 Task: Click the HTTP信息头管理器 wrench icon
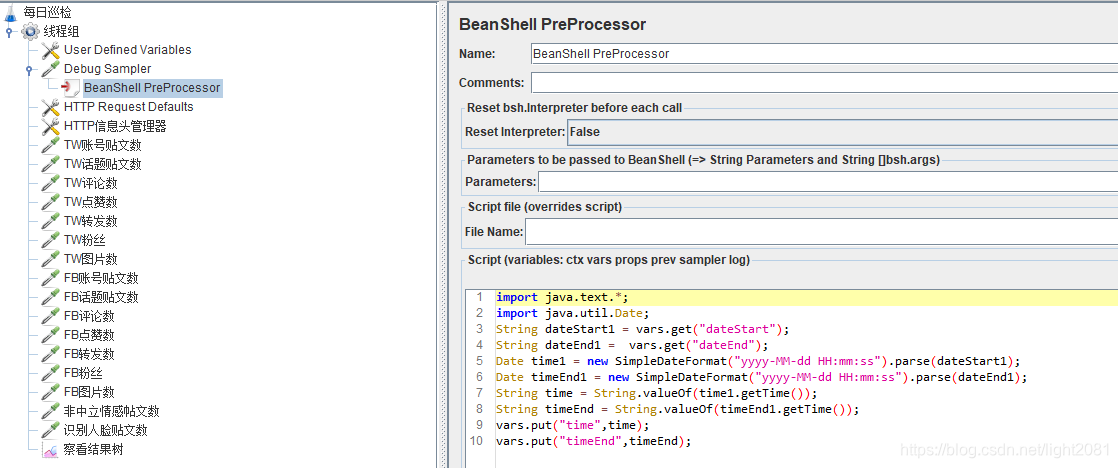click(x=50, y=126)
